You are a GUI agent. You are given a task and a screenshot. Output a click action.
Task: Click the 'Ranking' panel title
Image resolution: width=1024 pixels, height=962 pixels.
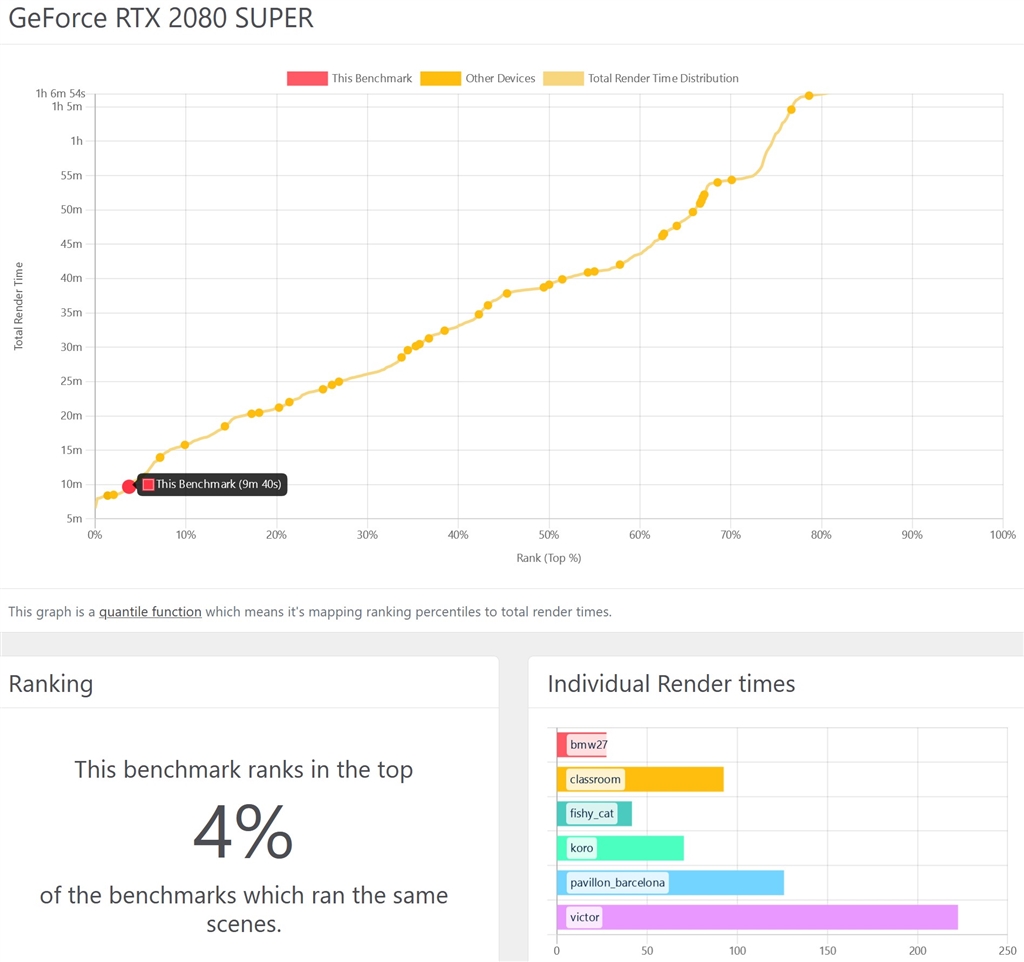[x=51, y=684]
